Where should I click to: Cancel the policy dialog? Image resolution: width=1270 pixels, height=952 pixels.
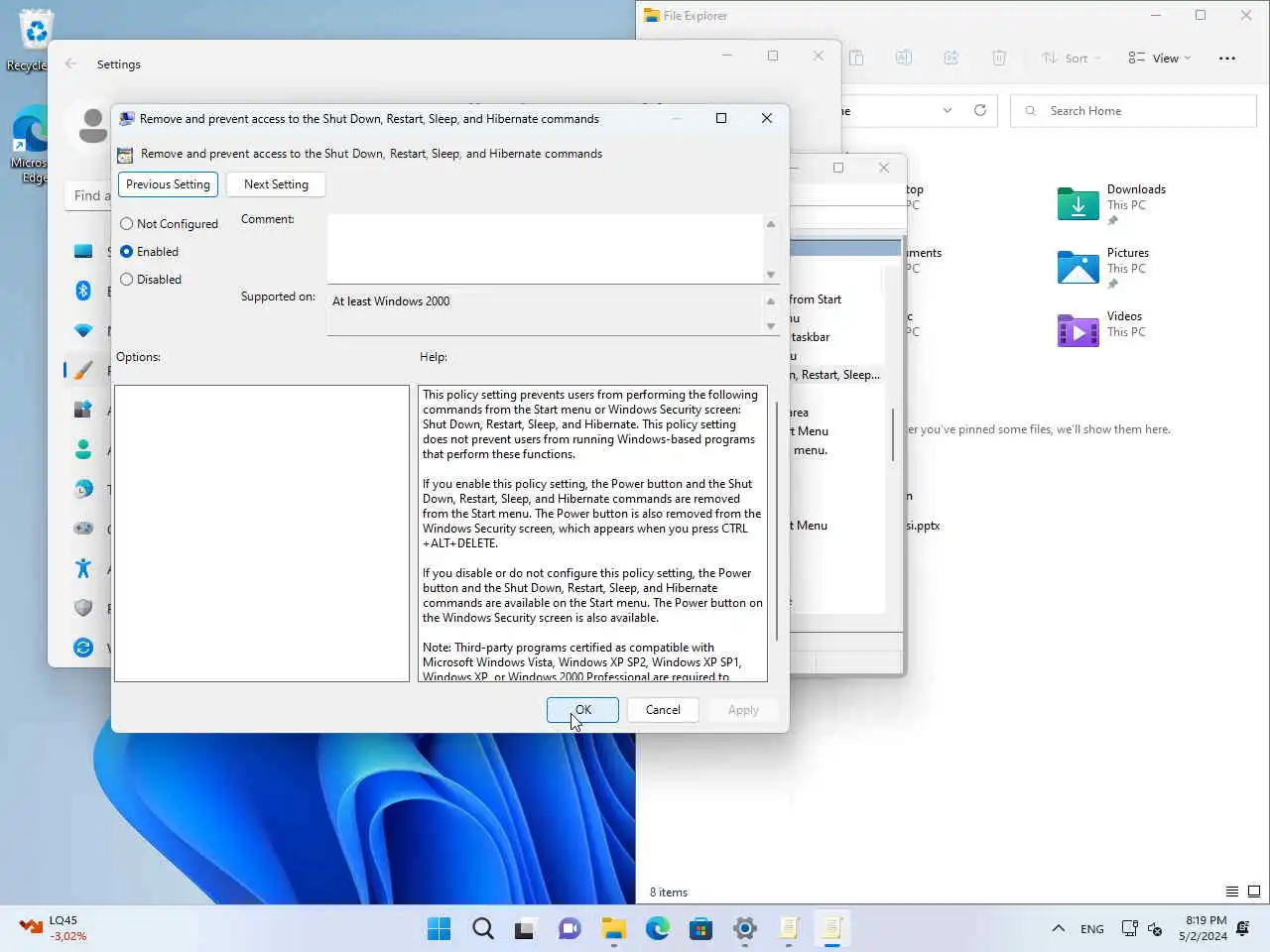663,710
